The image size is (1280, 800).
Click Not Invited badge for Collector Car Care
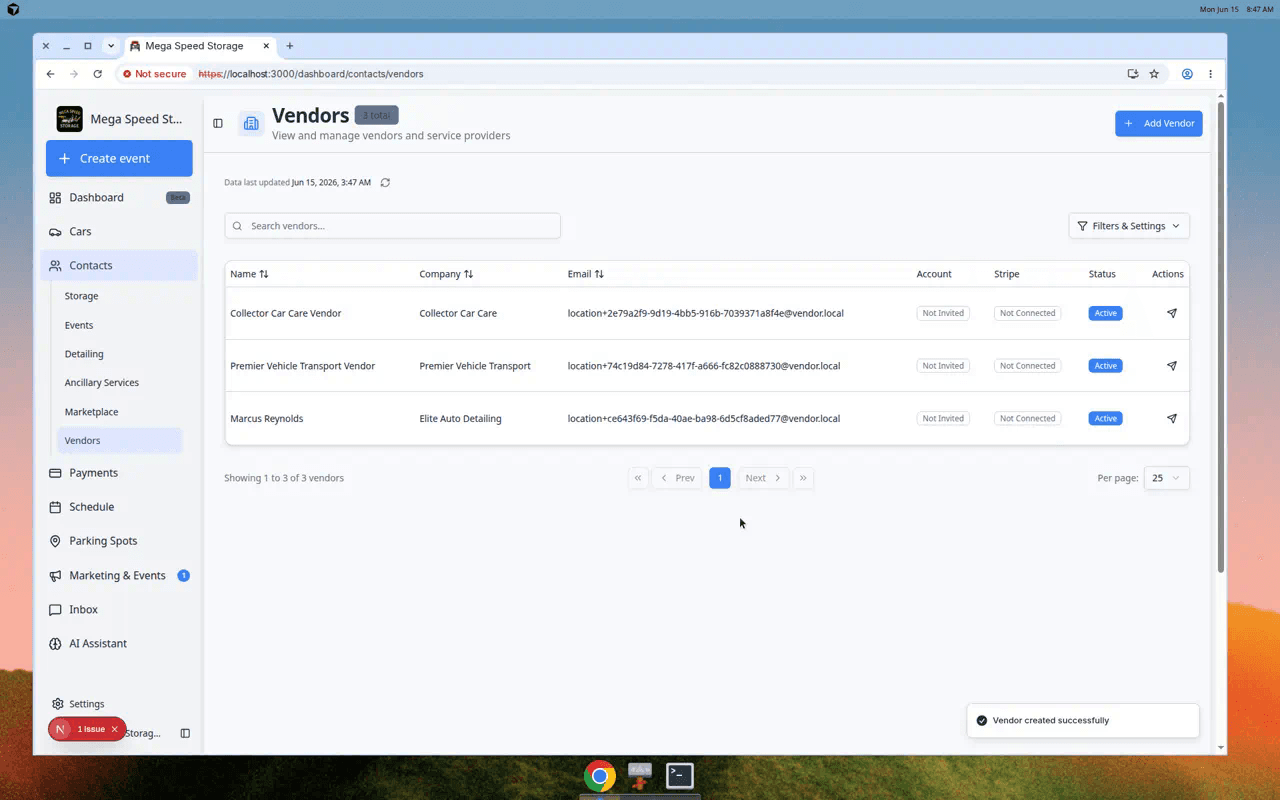(943, 313)
